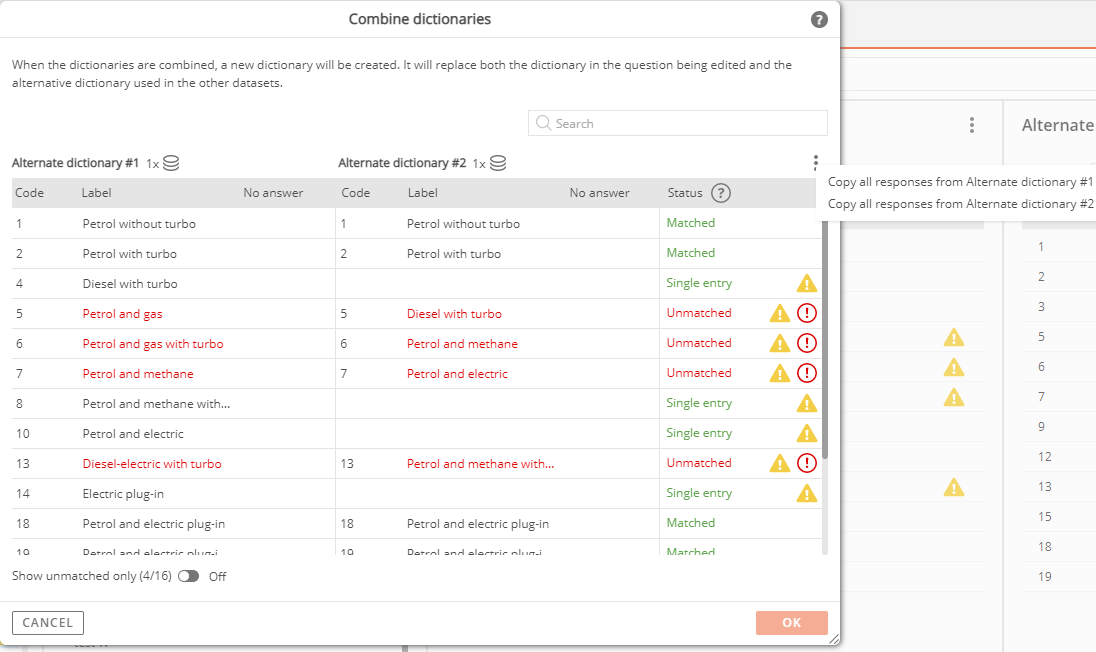Click 'Matched' status of row 18

691,523
